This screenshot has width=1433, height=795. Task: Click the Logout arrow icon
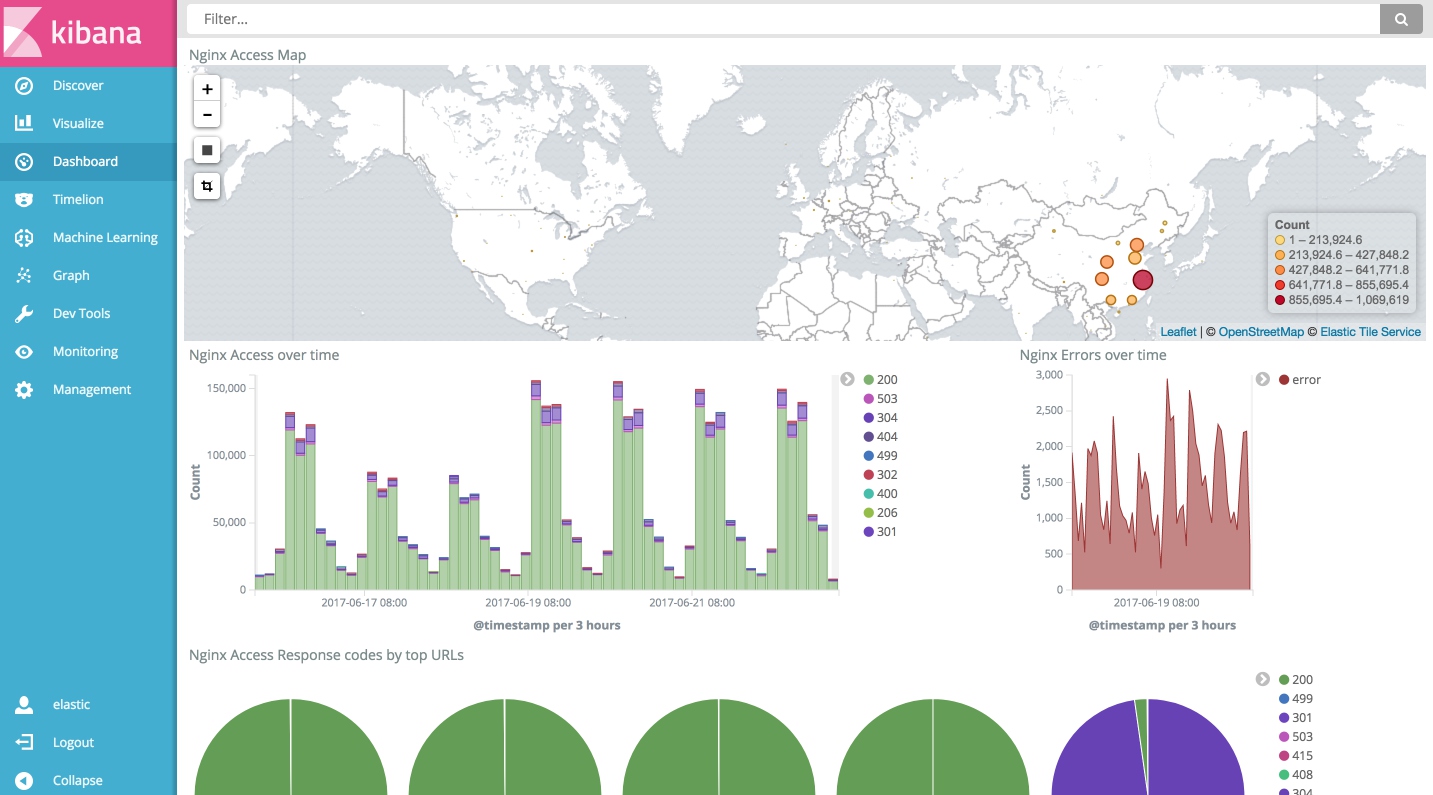click(x=24, y=742)
